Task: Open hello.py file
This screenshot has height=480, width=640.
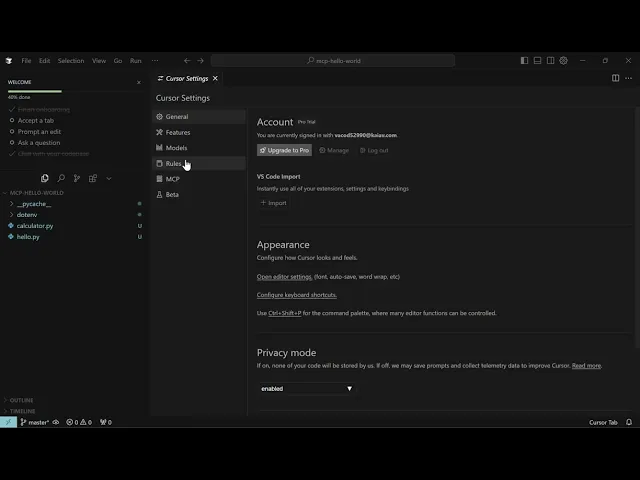Action: point(28,237)
